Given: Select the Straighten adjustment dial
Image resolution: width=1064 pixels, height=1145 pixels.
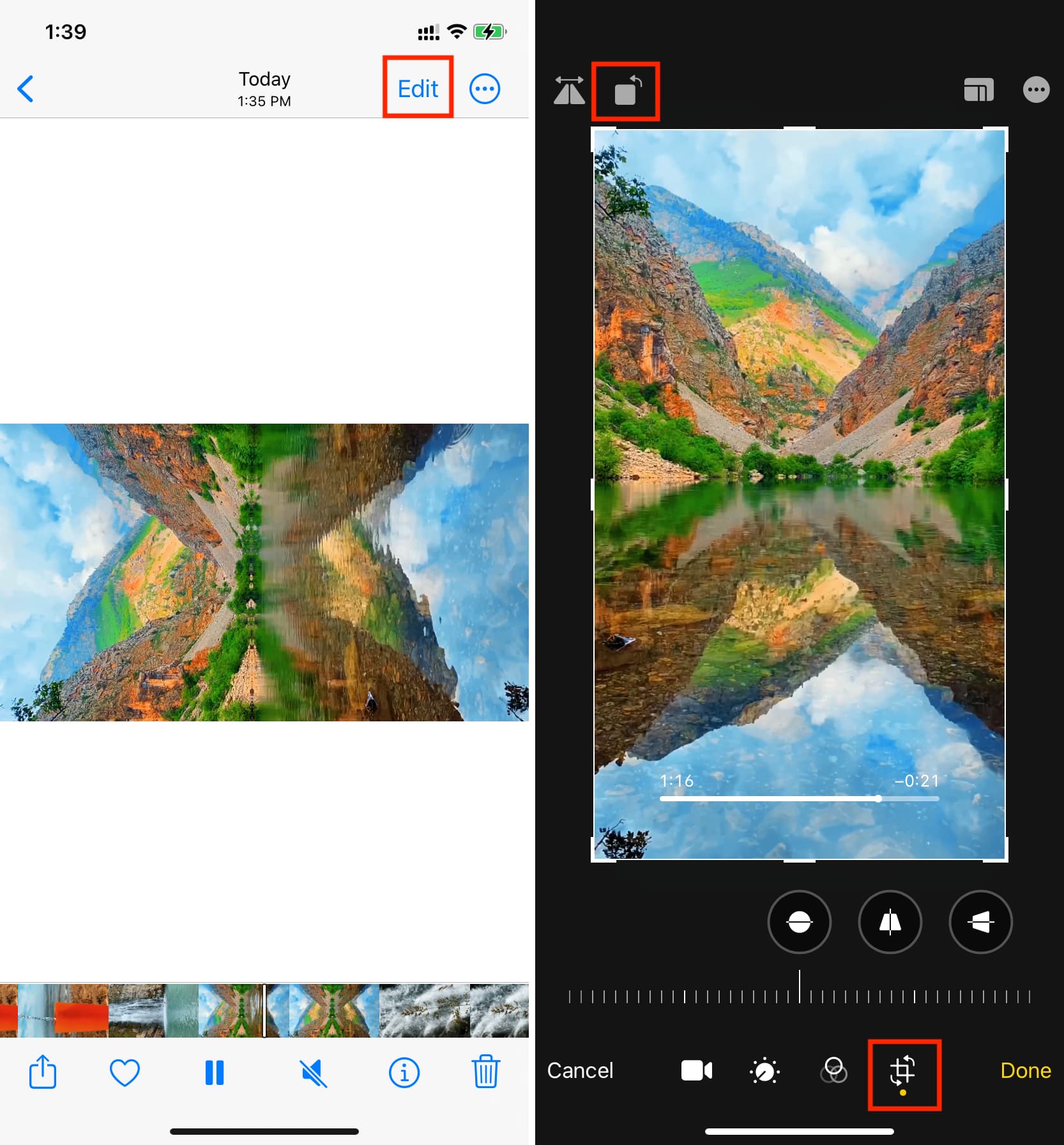Looking at the screenshot, I should 799,922.
